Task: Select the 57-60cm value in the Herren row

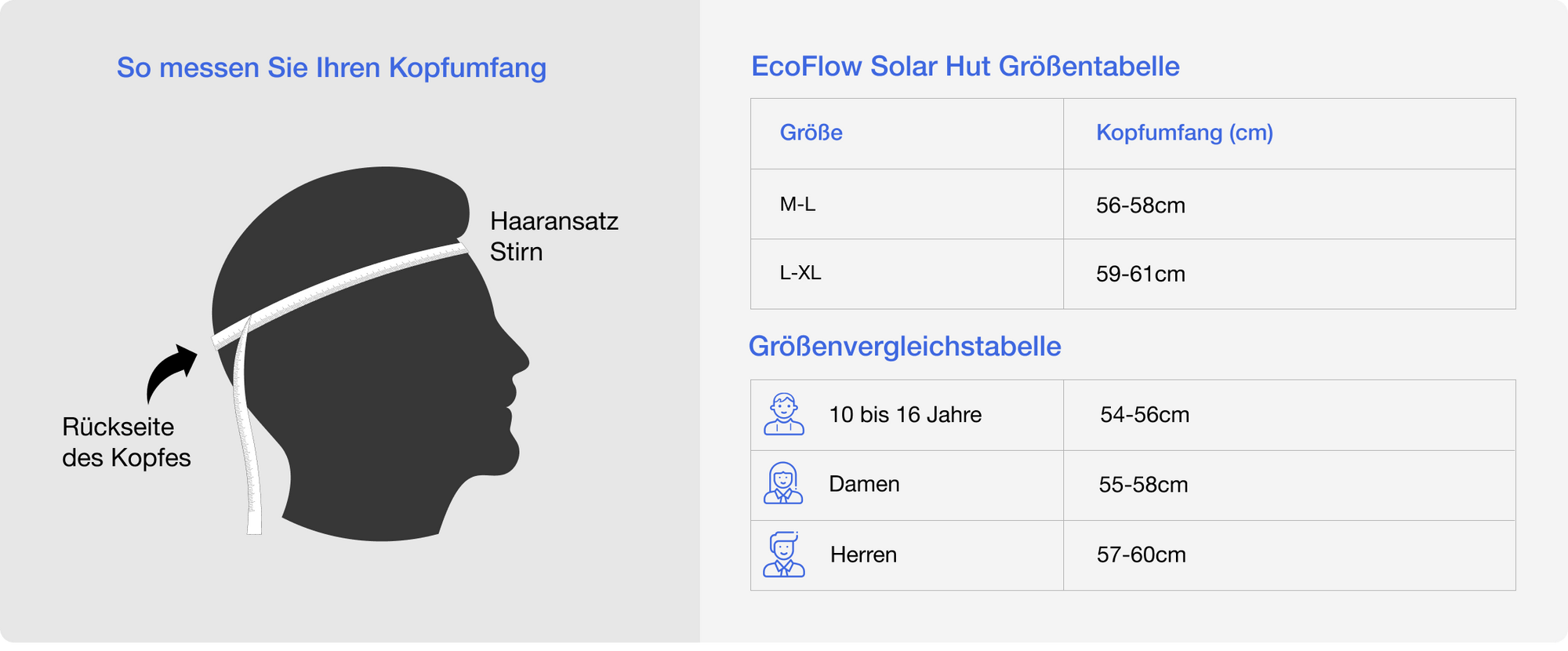Action: [x=1141, y=555]
